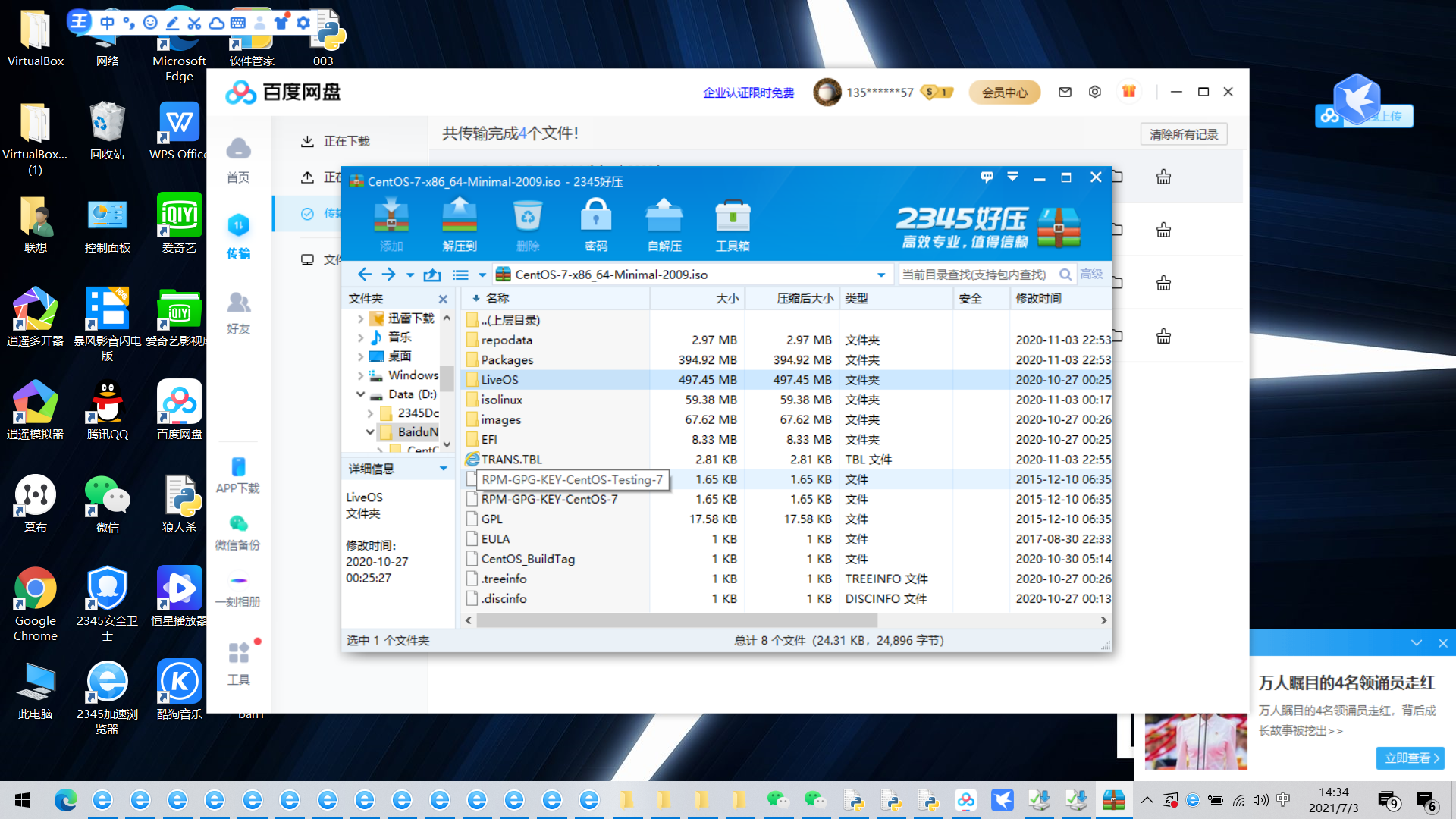Select the isolinux folder row
Image resolution: width=1456 pixels, height=819 pixels.
coord(786,400)
